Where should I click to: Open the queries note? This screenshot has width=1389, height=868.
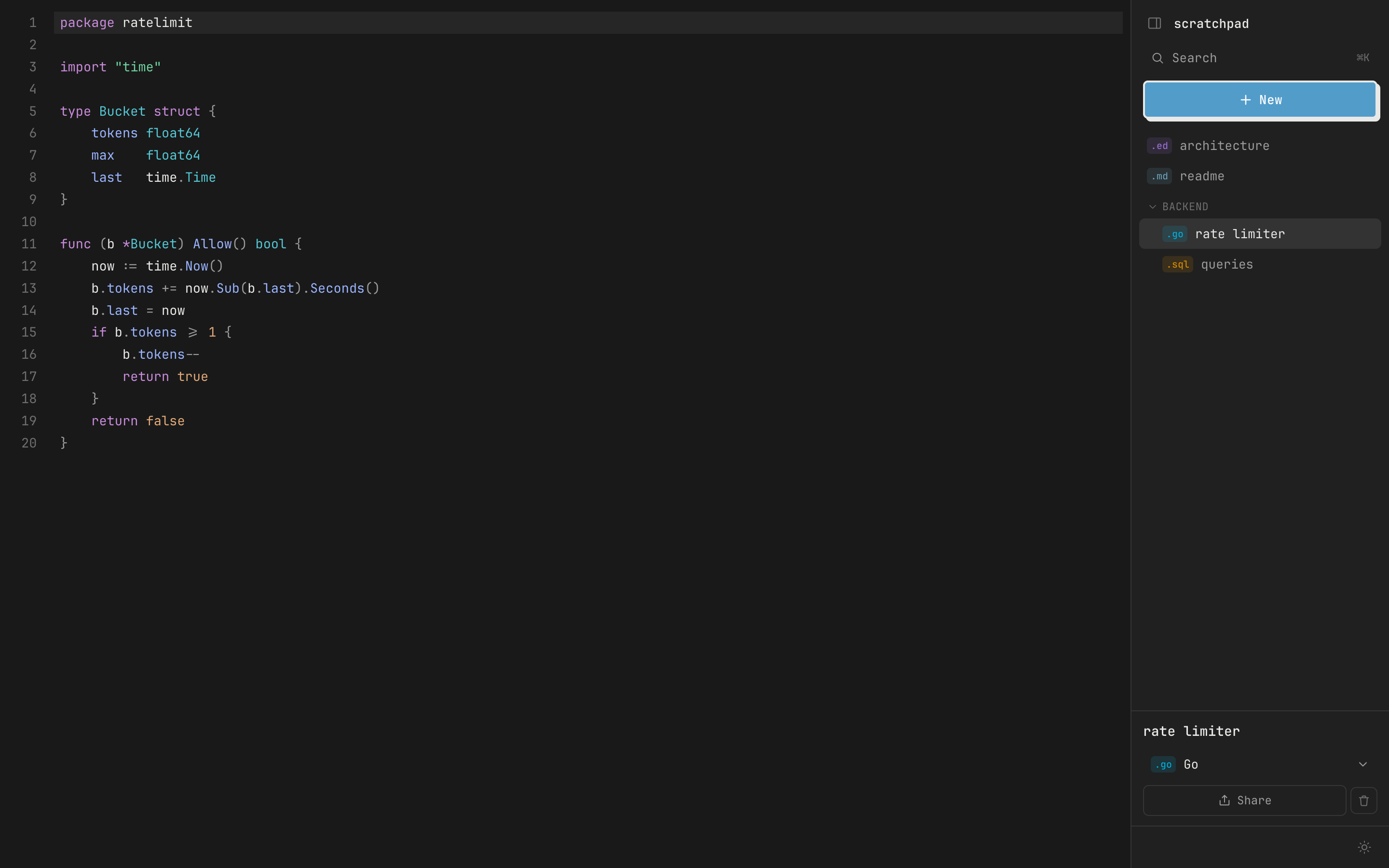(x=1260, y=264)
